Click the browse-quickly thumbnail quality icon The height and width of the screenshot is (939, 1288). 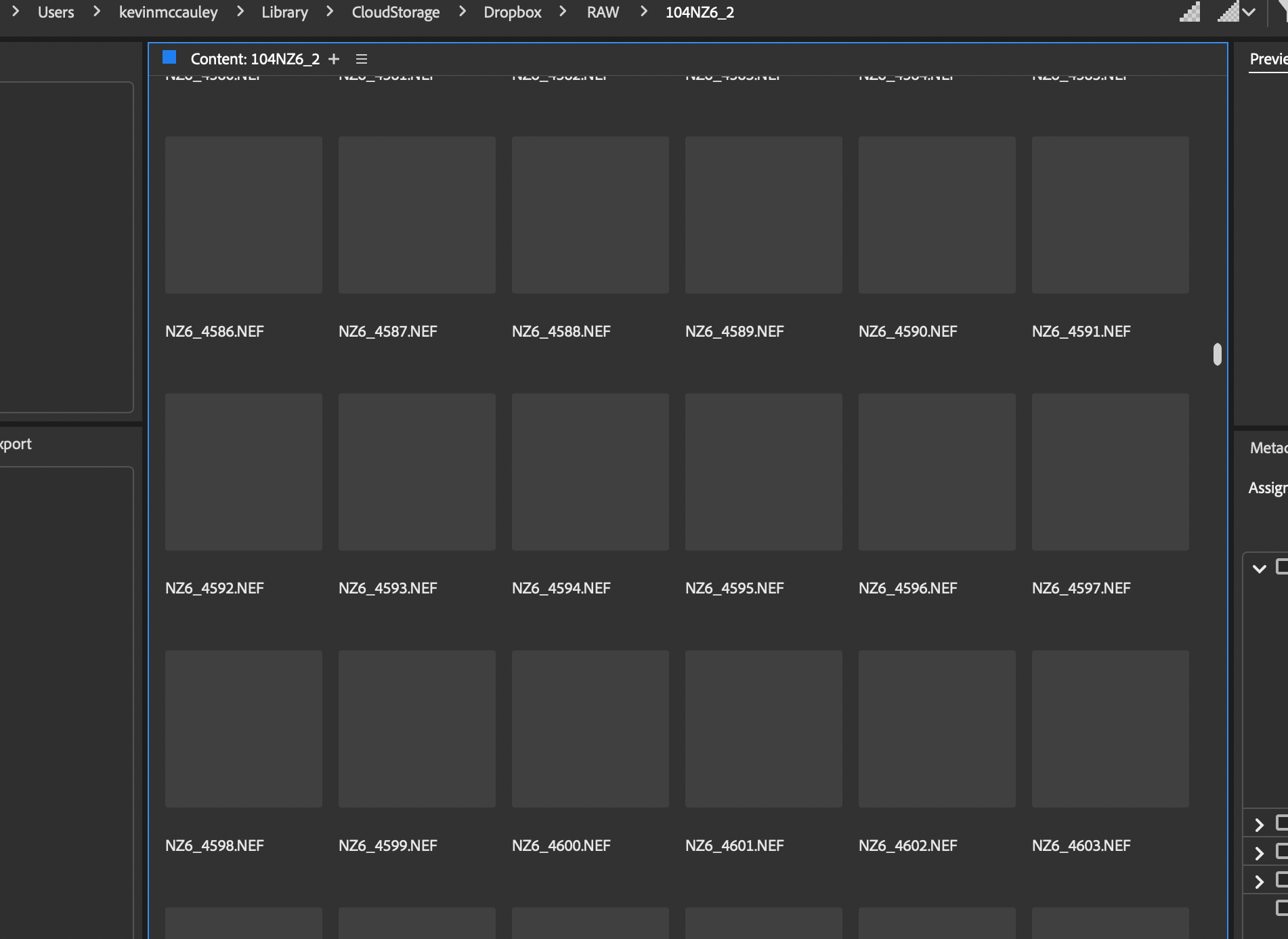coord(1190,12)
